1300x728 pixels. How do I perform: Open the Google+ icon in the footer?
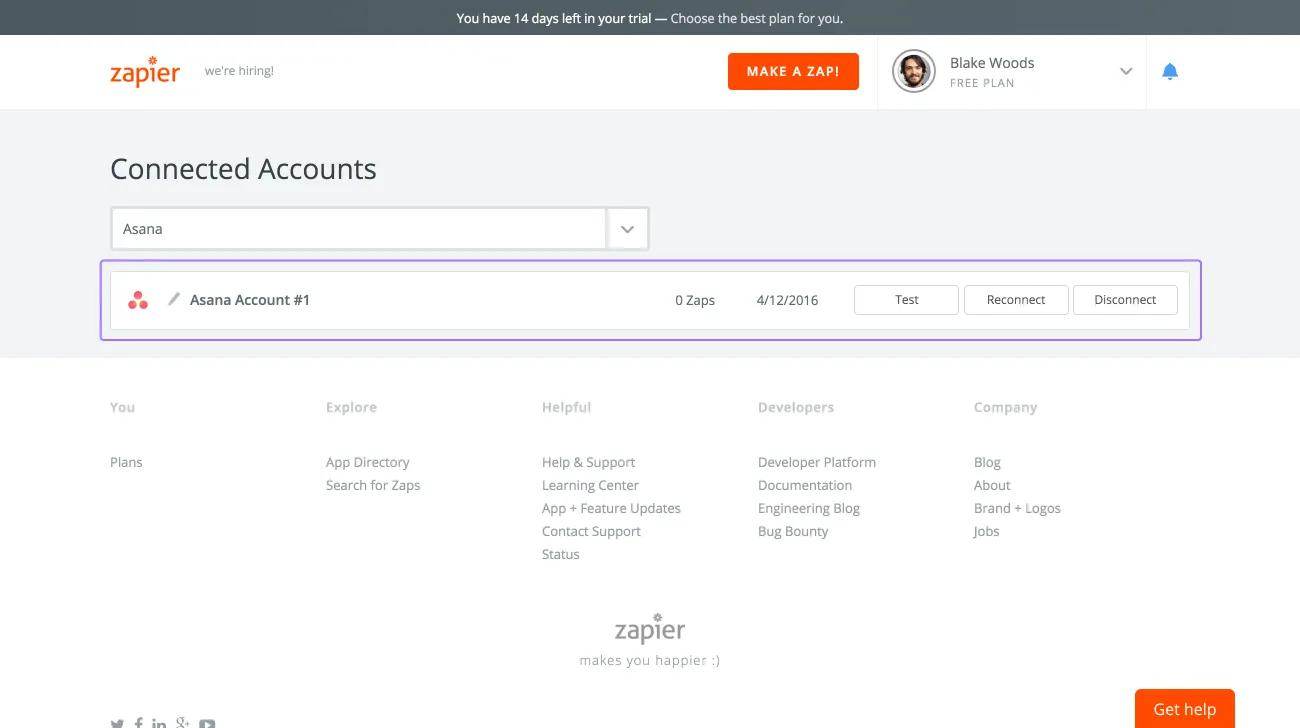click(183, 723)
